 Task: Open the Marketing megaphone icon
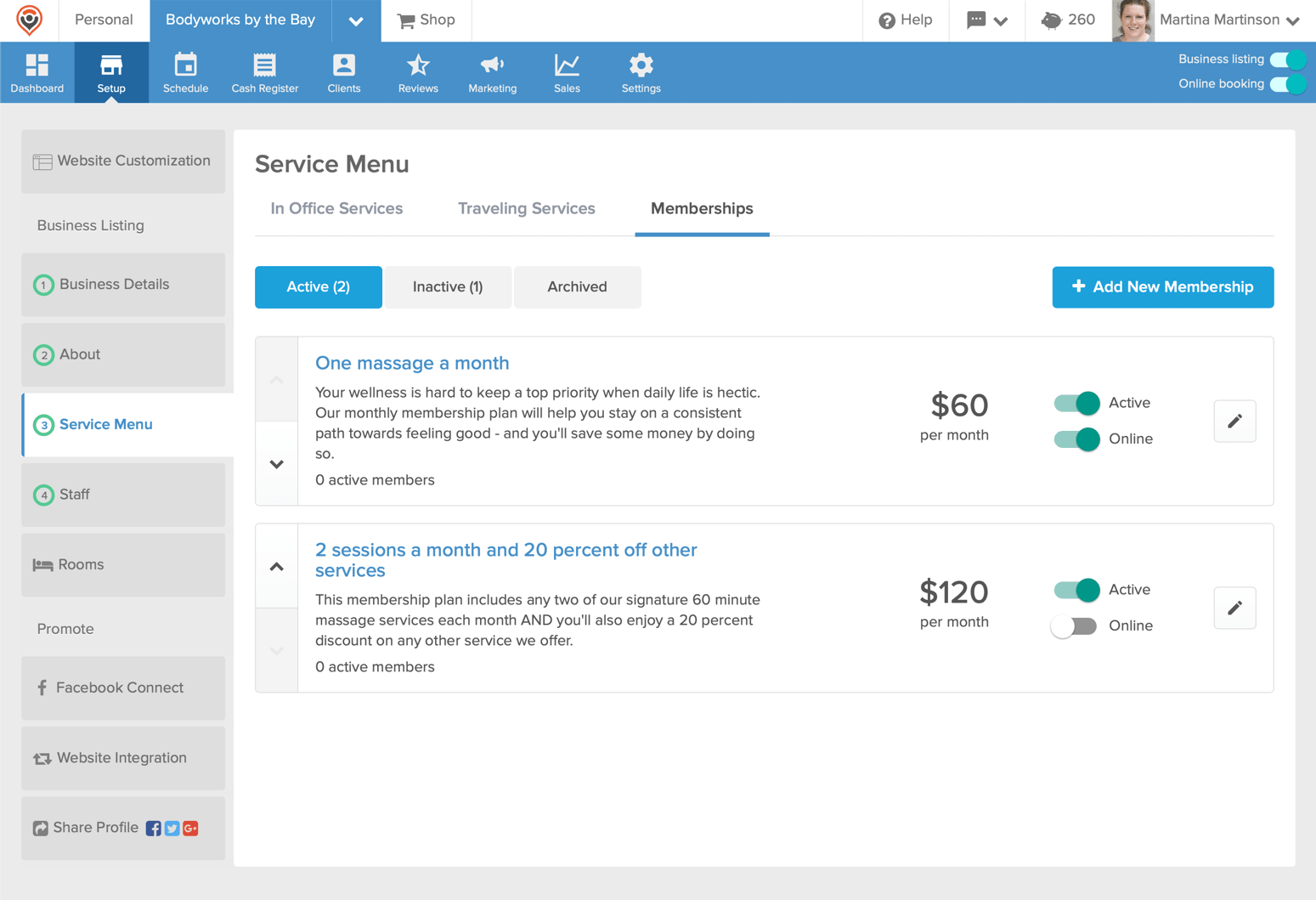pos(492,65)
